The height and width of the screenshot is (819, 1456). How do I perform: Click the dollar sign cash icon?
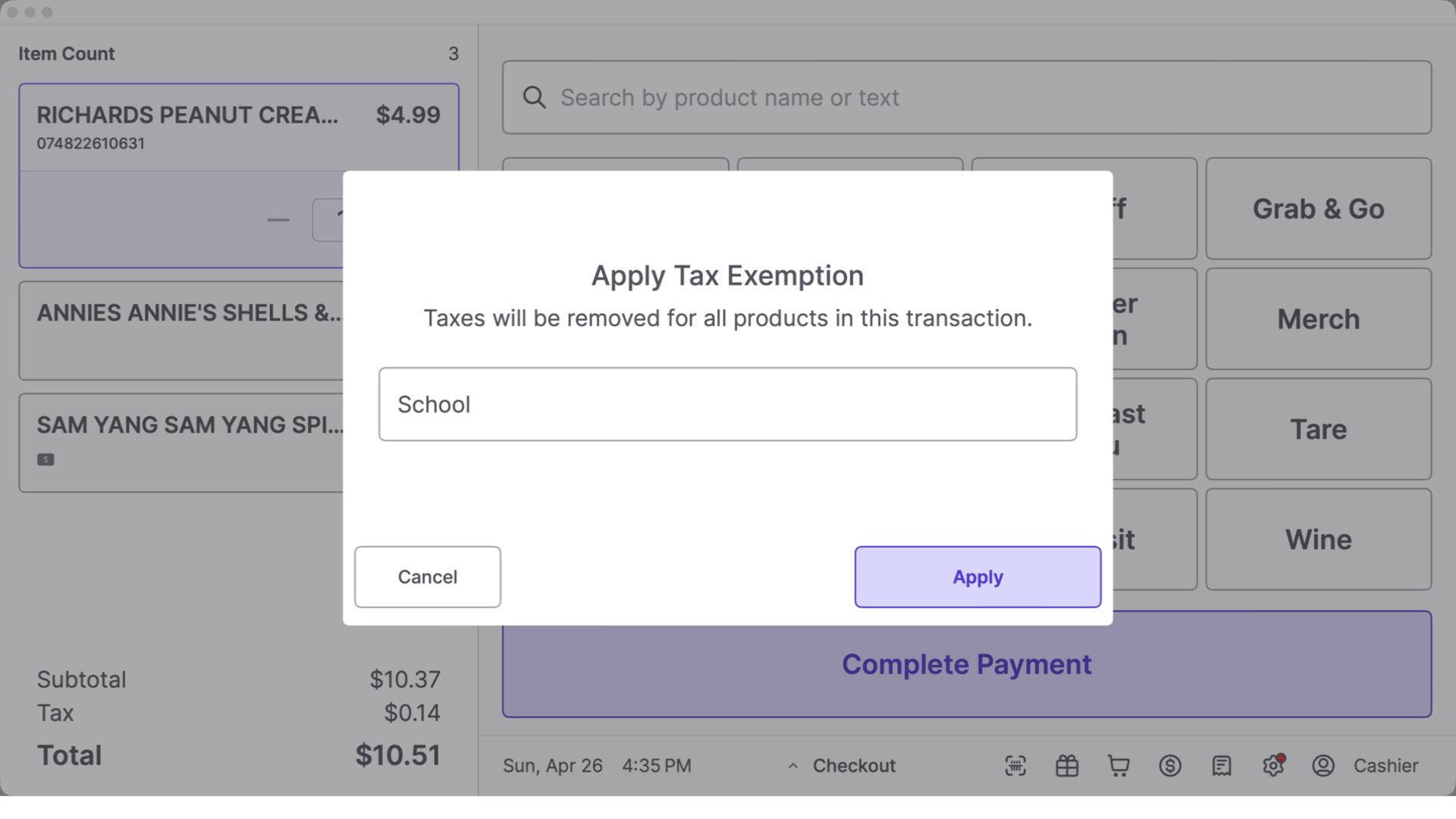click(x=1169, y=766)
